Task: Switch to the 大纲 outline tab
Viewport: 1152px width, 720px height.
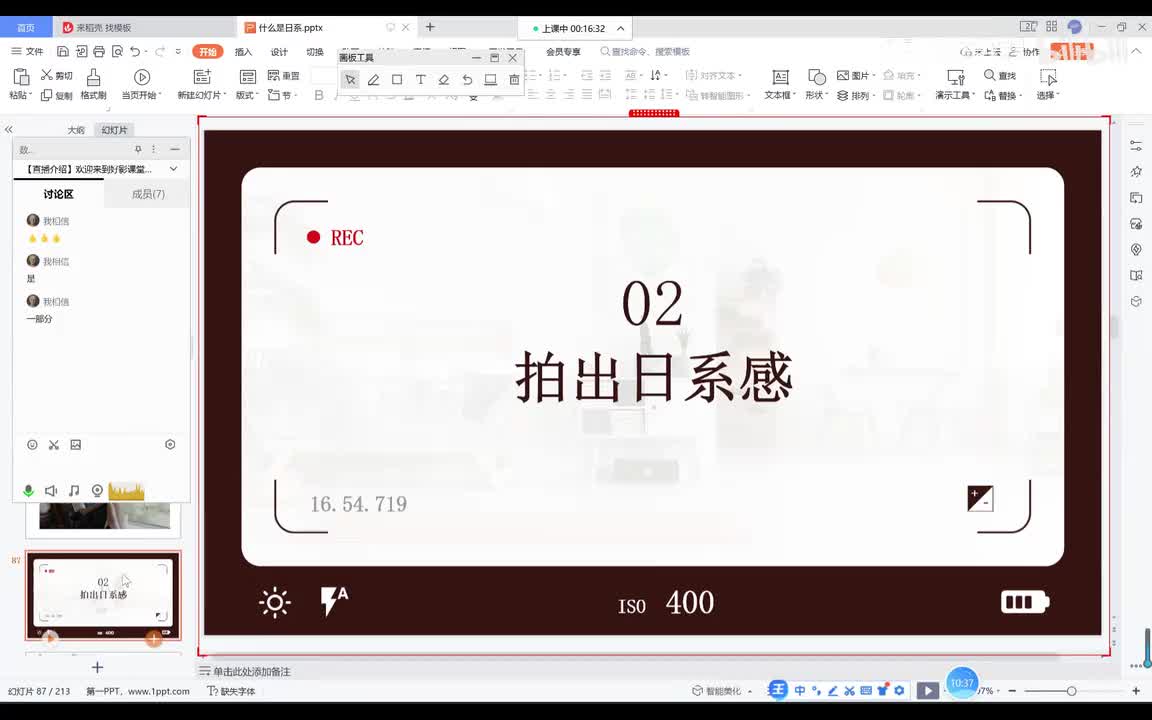Action: pos(76,130)
